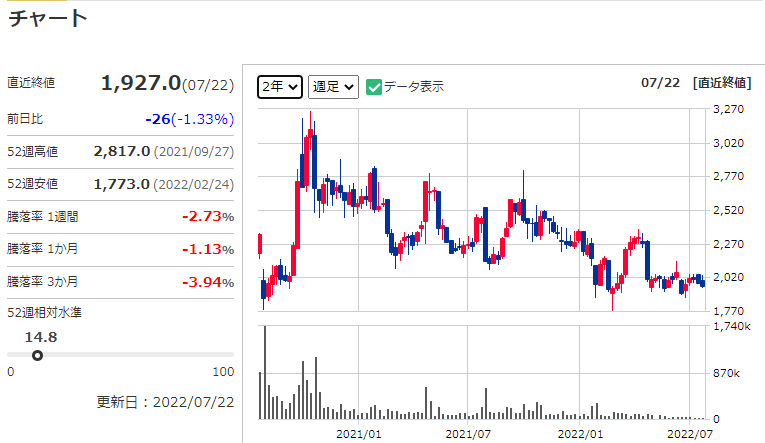The image size is (765, 443).
Task: Click the 前日比 value -26(-1.33%)
Action: (189, 119)
